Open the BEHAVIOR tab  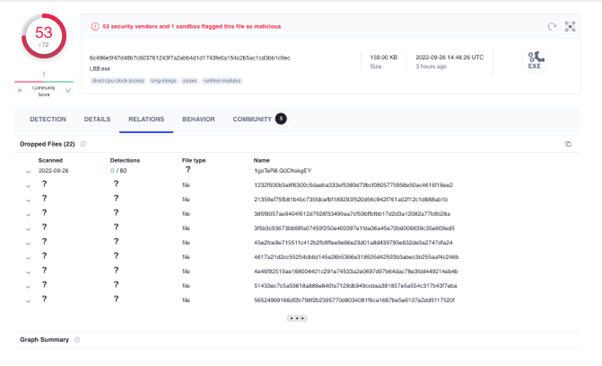point(198,119)
